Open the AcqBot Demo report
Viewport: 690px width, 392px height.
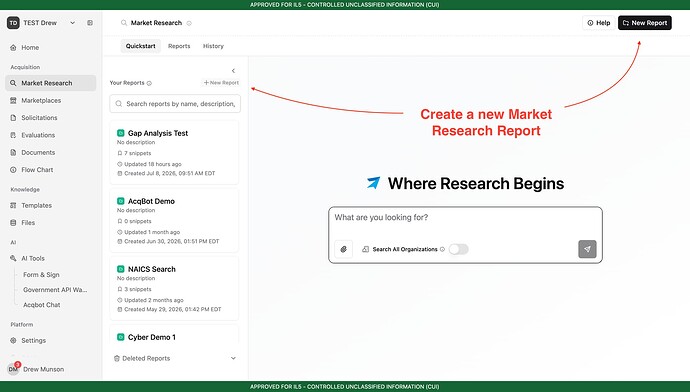click(x=174, y=220)
